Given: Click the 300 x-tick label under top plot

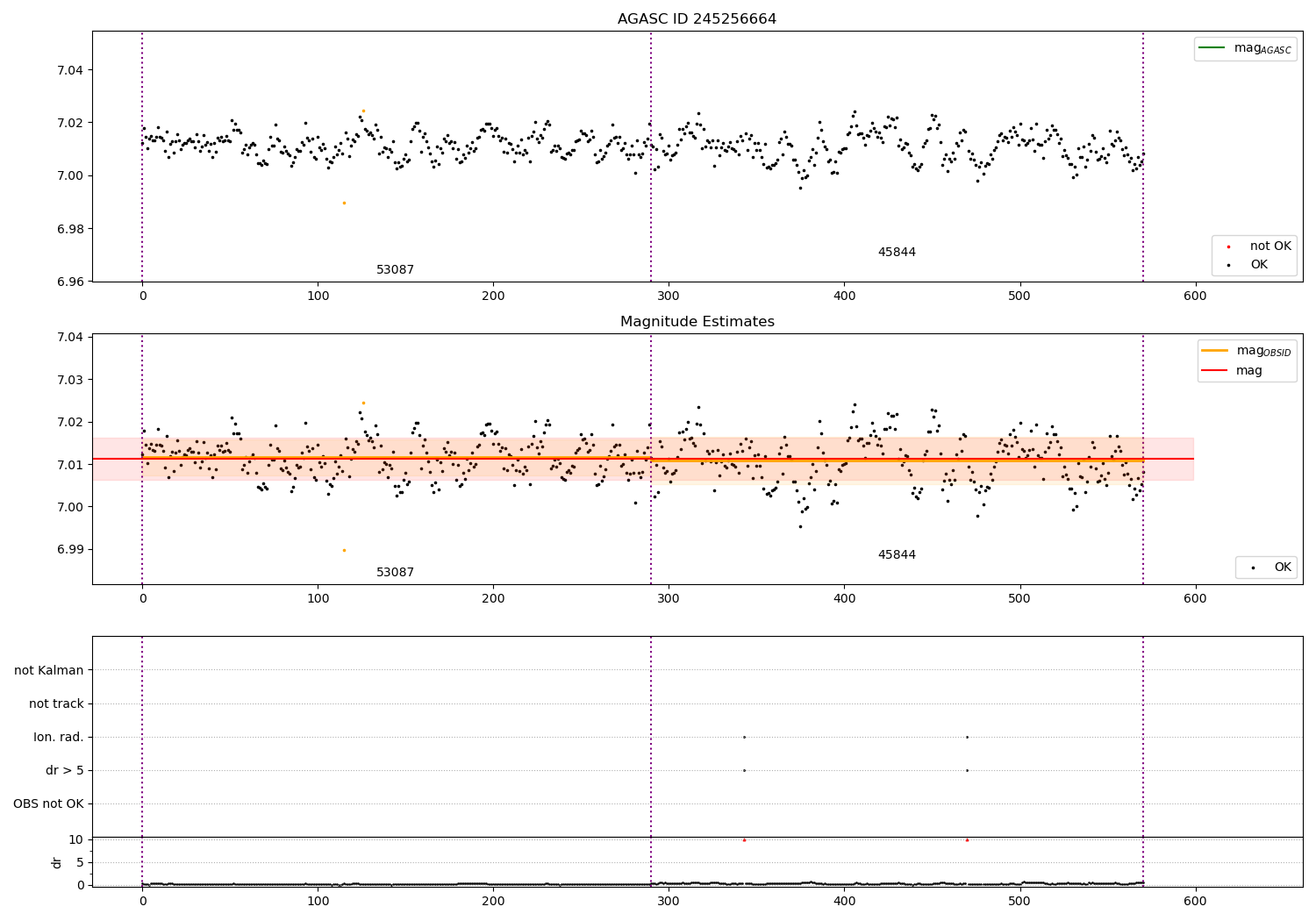Looking at the screenshot, I should [669, 296].
